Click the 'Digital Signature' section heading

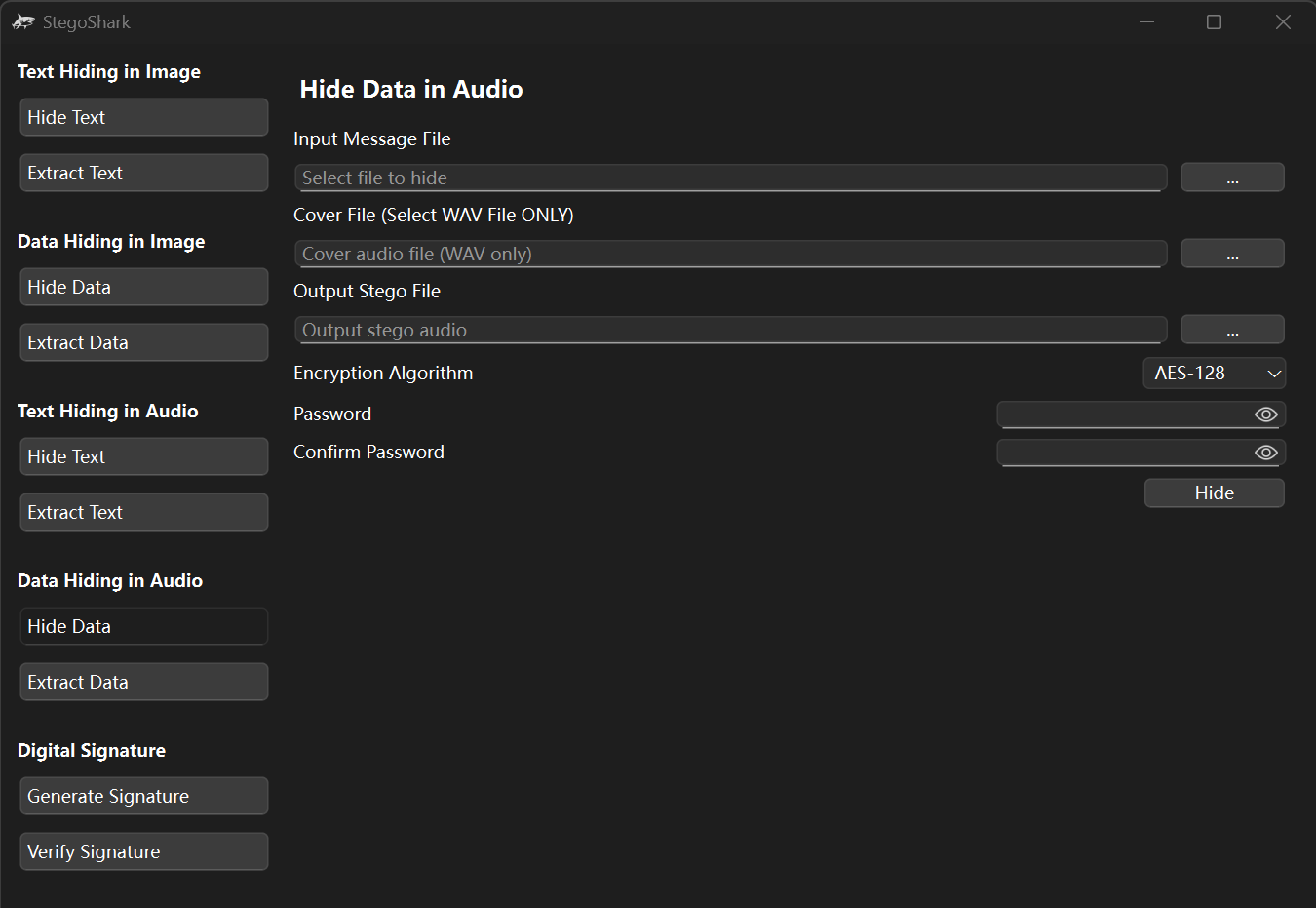point(92,750)
